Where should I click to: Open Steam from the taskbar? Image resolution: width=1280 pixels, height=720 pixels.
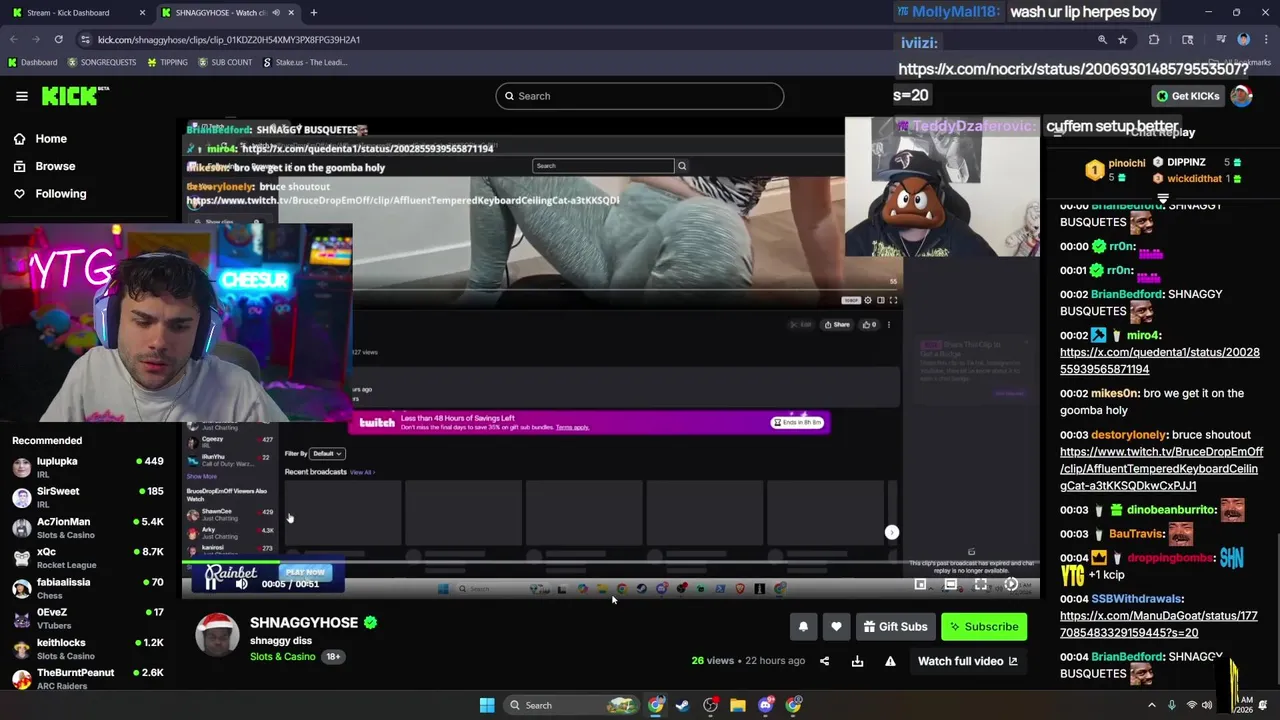(682, 705)
